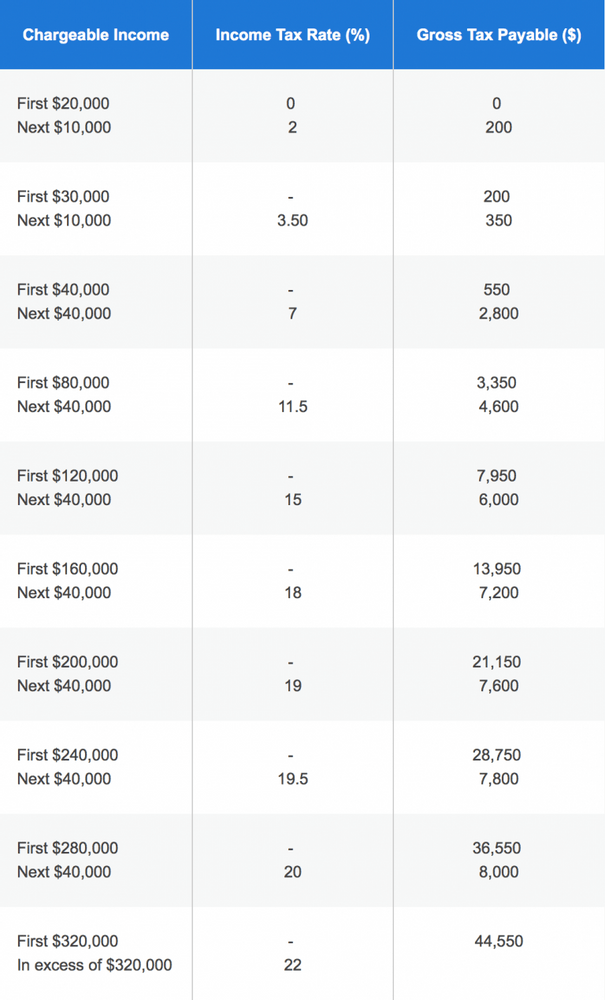Select the "First $200,000" income entry

coord(67,662)
